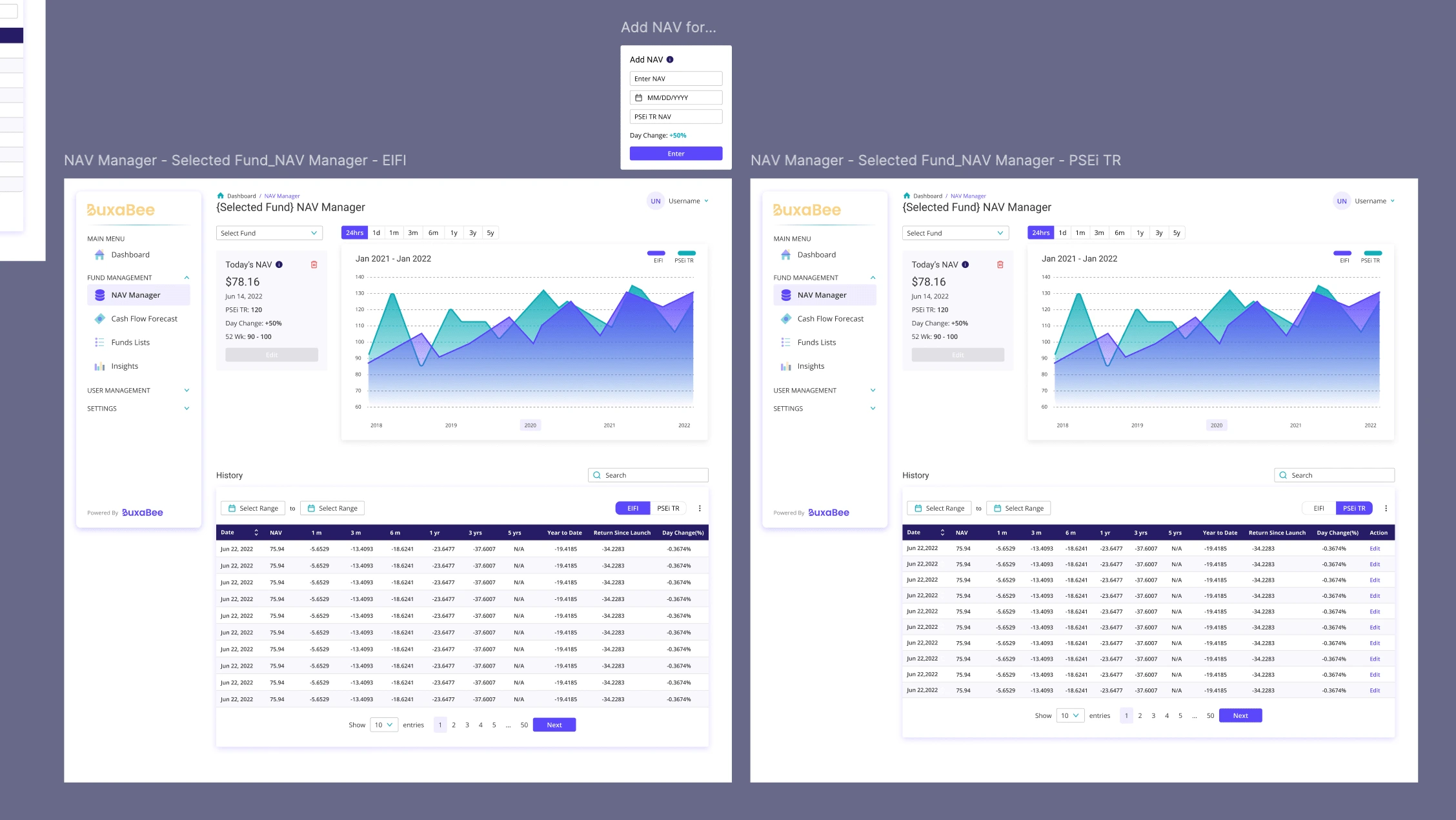This screenshot has height=820, width=1456.
Task: Click the Today's NAV info dot icon
Action: 278,264
